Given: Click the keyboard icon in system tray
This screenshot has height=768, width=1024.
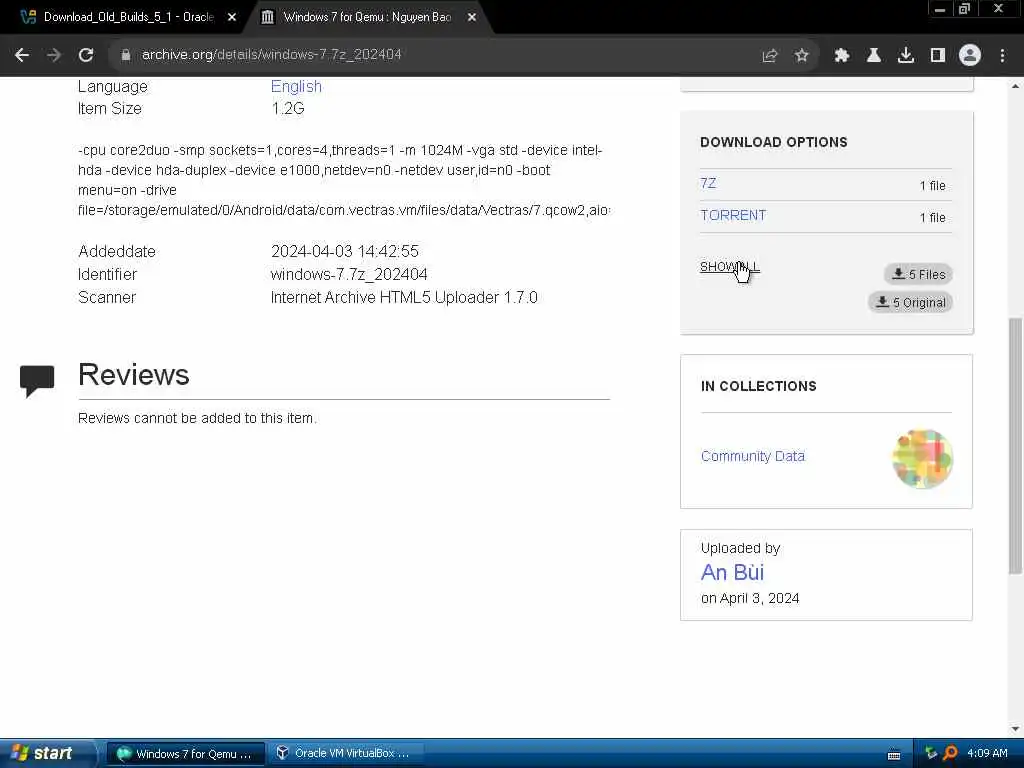Looking at the screenshot, I should [894, 754].
